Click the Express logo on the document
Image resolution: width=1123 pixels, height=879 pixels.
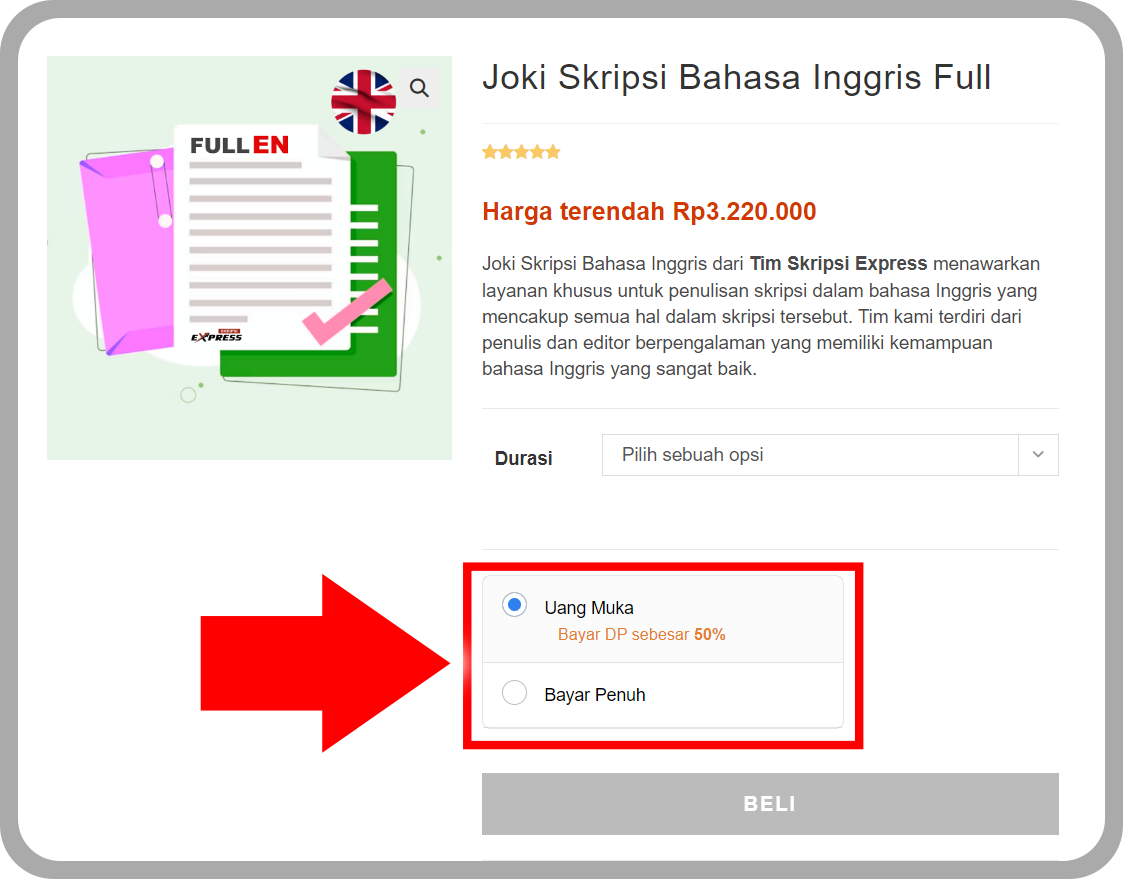click(x=216, y=335)
